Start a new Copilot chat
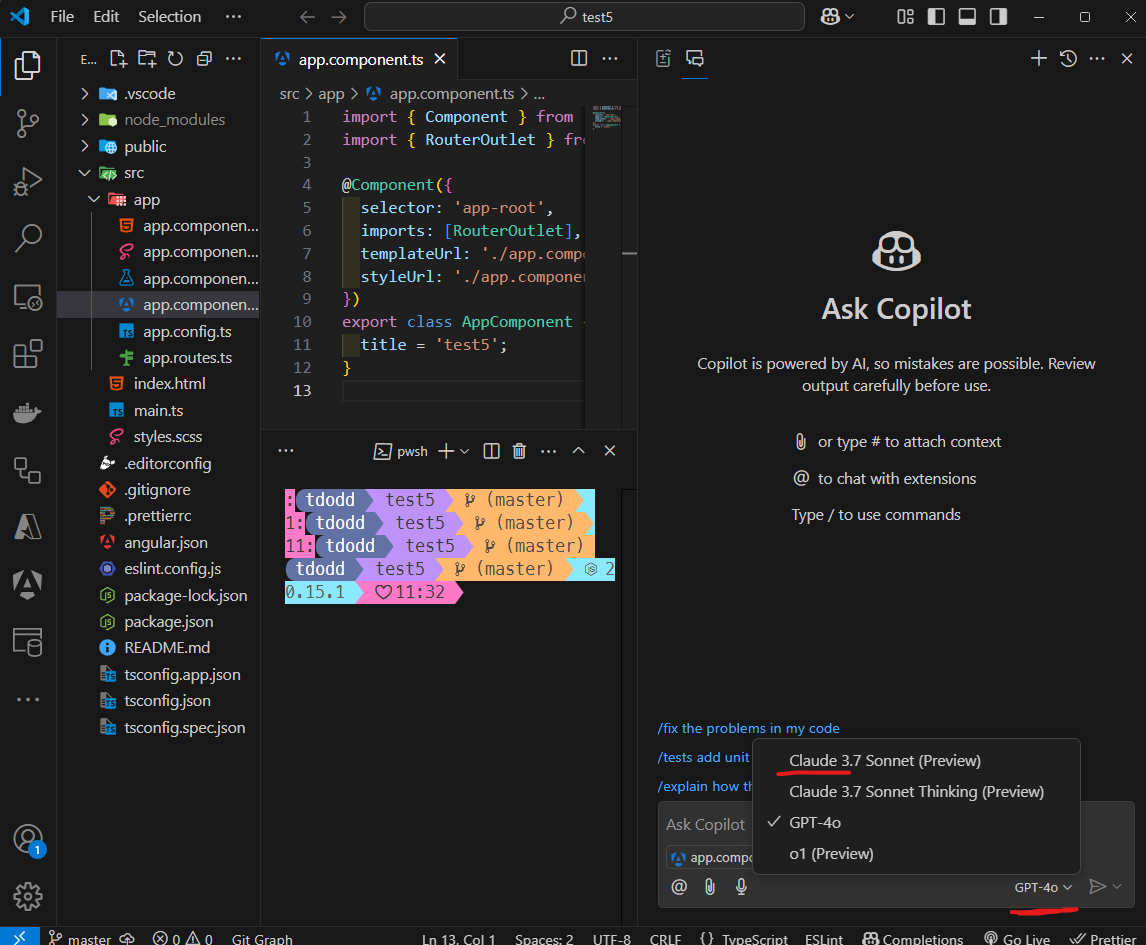The height and width of the screenshot is (945, 1146). pos(1039,58)
